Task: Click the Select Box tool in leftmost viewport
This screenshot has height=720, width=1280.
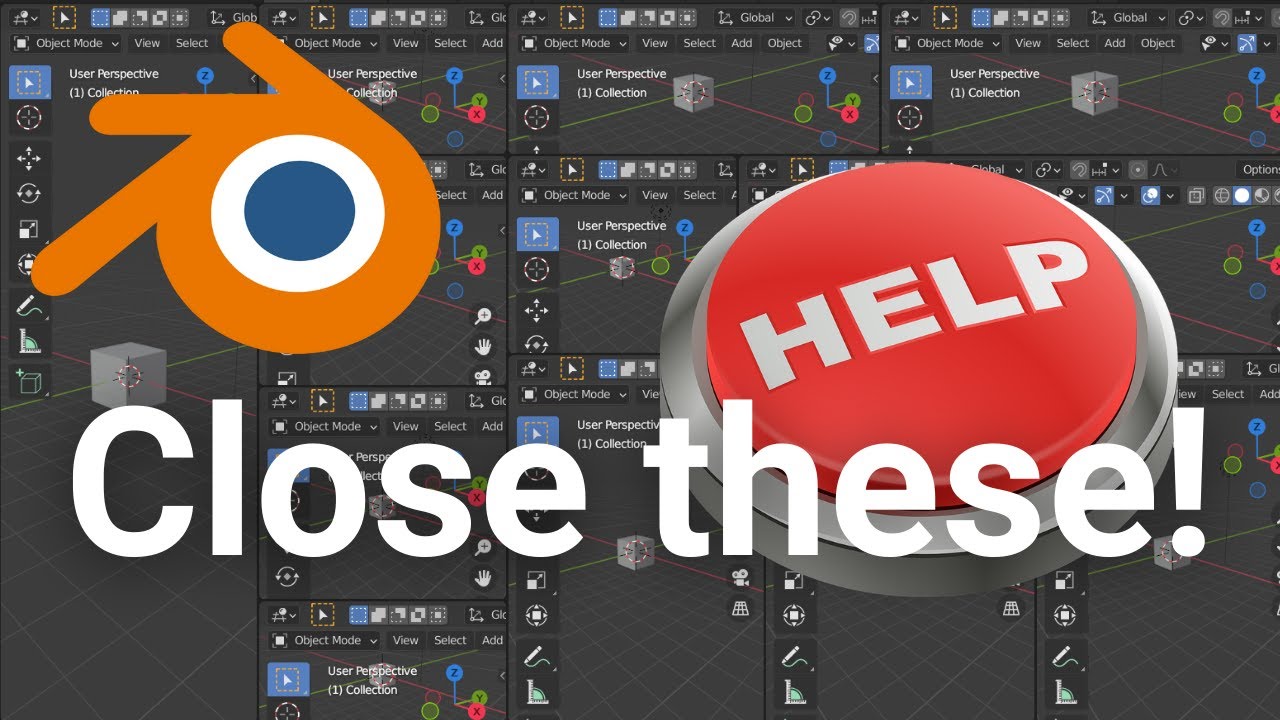Action: (x=29, y=82)
